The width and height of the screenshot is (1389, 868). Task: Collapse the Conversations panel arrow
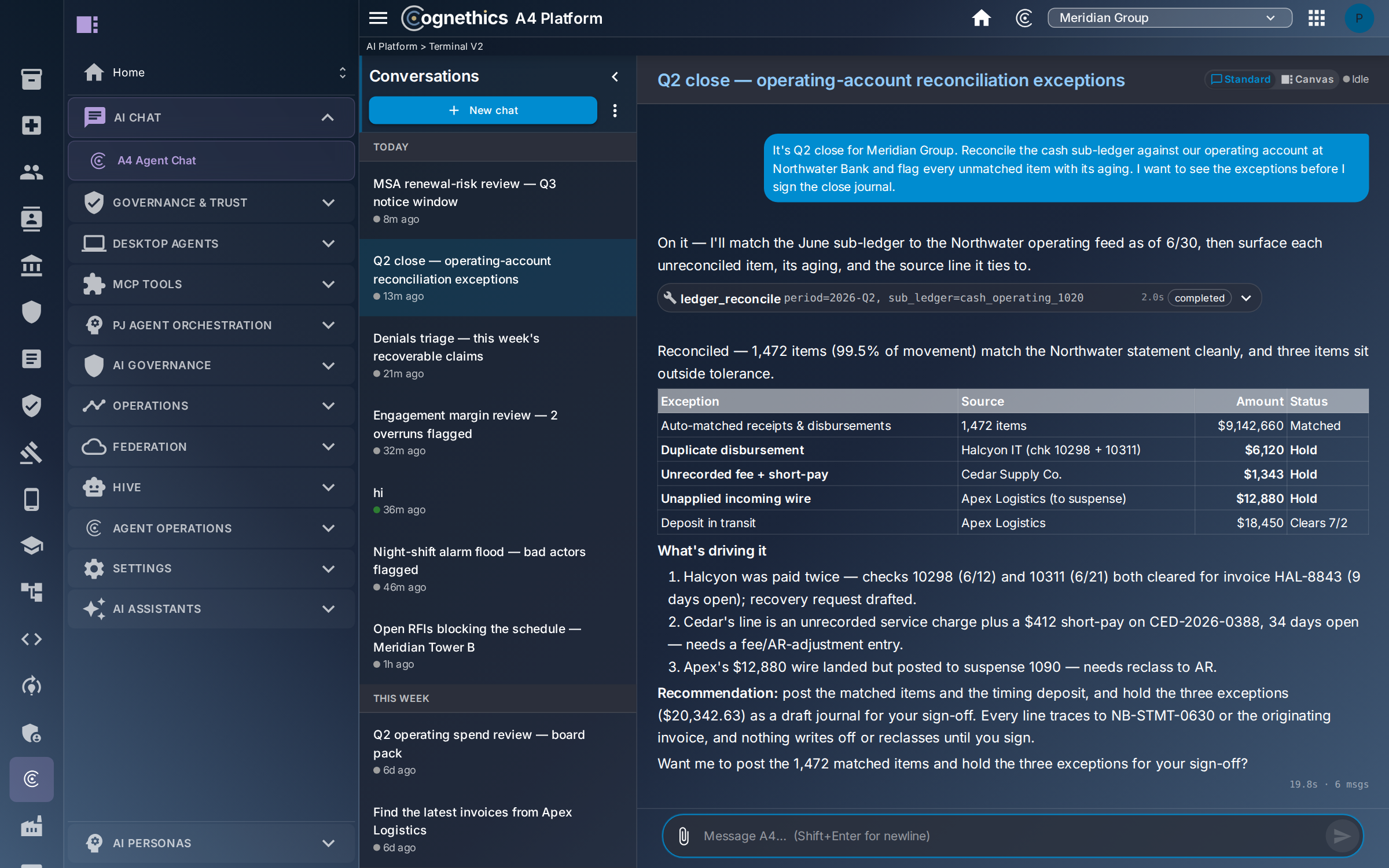point(615,76)
